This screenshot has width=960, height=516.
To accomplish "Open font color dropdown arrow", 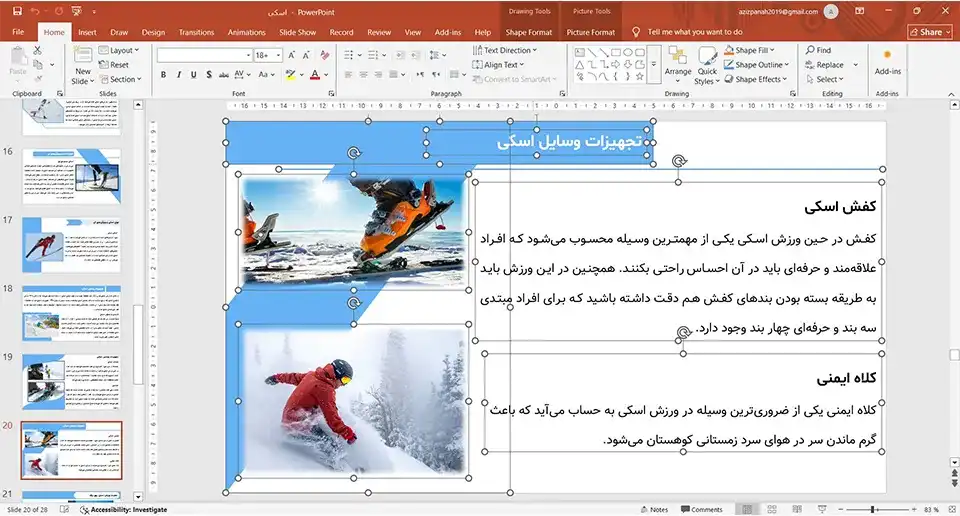I will tap(326, 75).
